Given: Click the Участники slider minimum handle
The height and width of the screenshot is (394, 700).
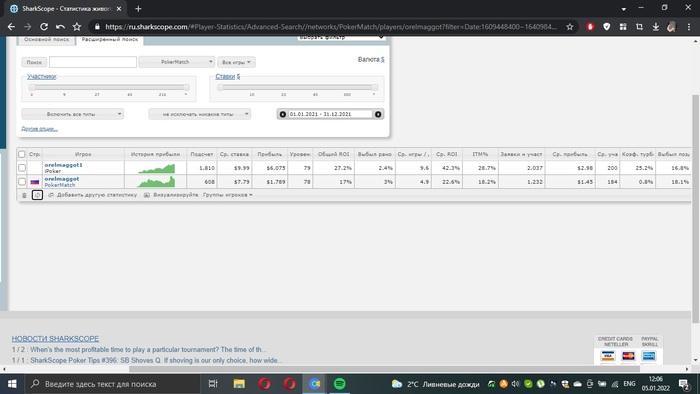Looking at the screenshot, I should [x=32, y=88].
